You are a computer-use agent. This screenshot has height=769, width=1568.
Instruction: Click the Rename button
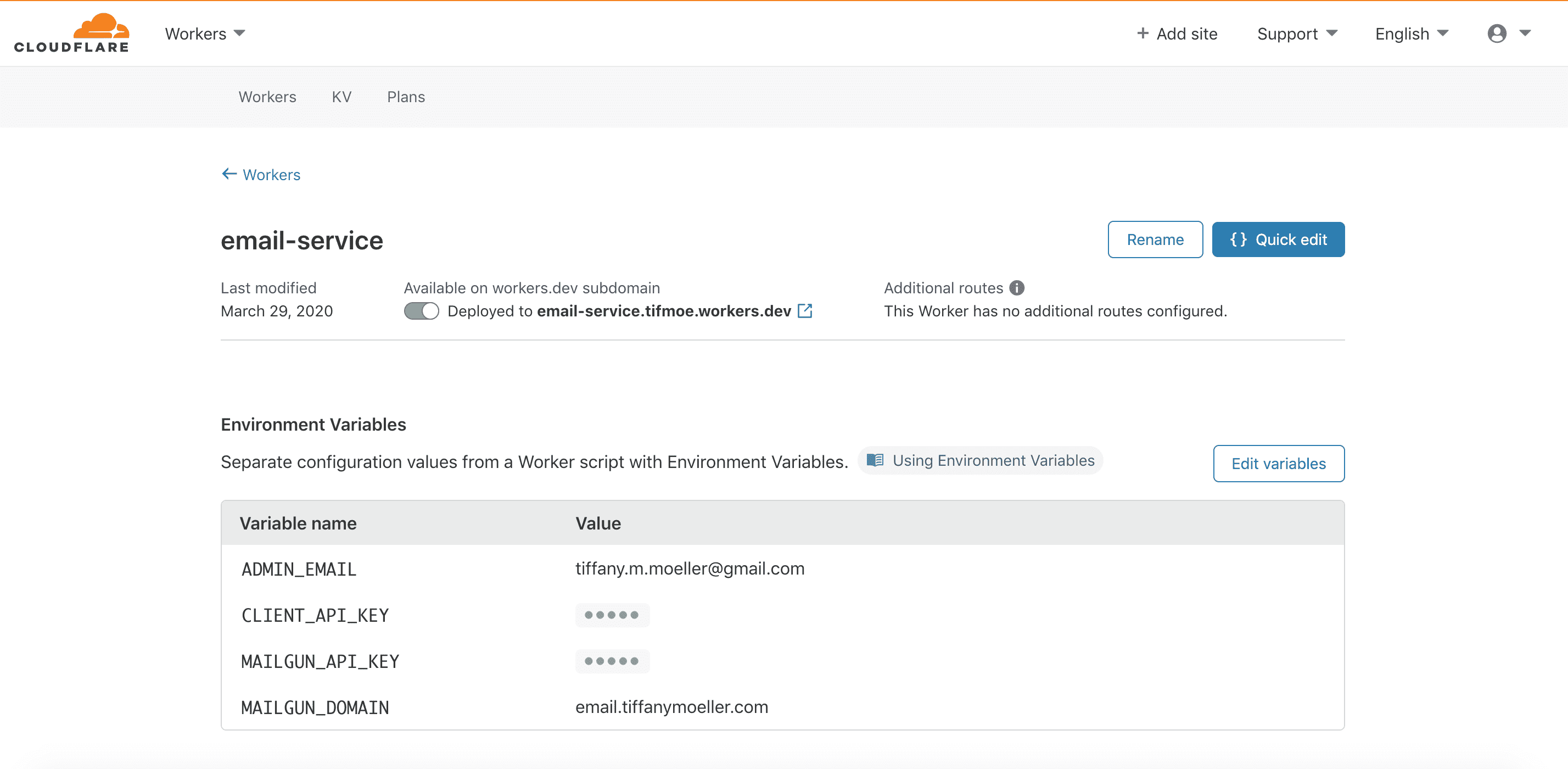click(1155, 239)
